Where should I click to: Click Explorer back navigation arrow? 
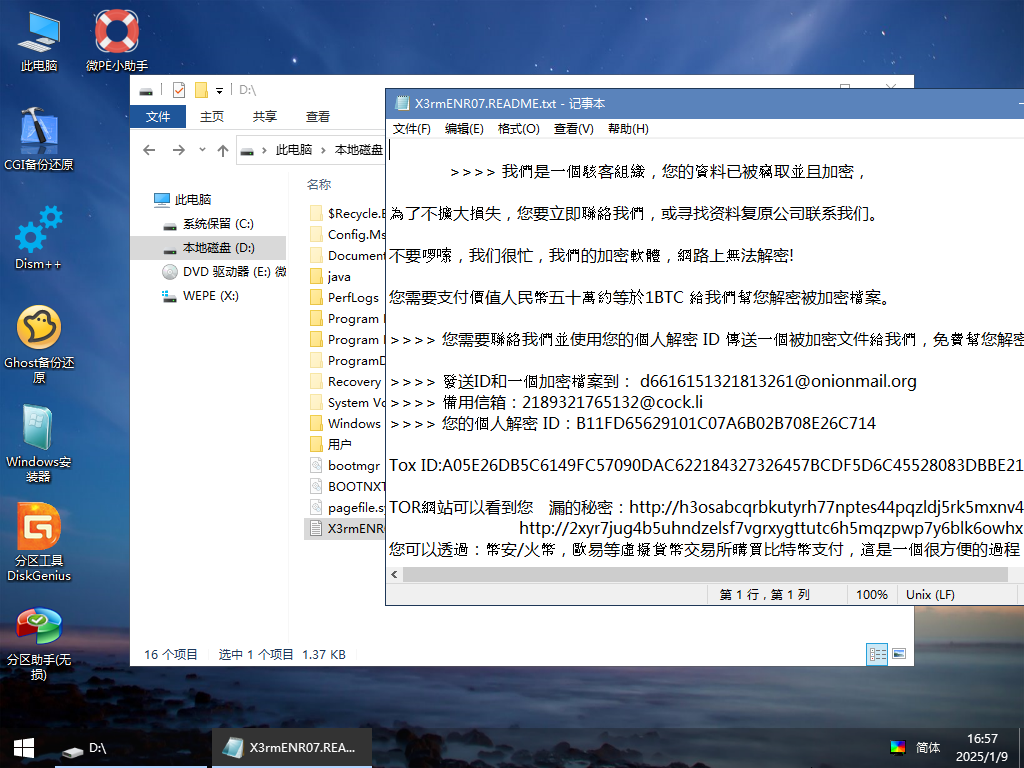pos(149,150)
